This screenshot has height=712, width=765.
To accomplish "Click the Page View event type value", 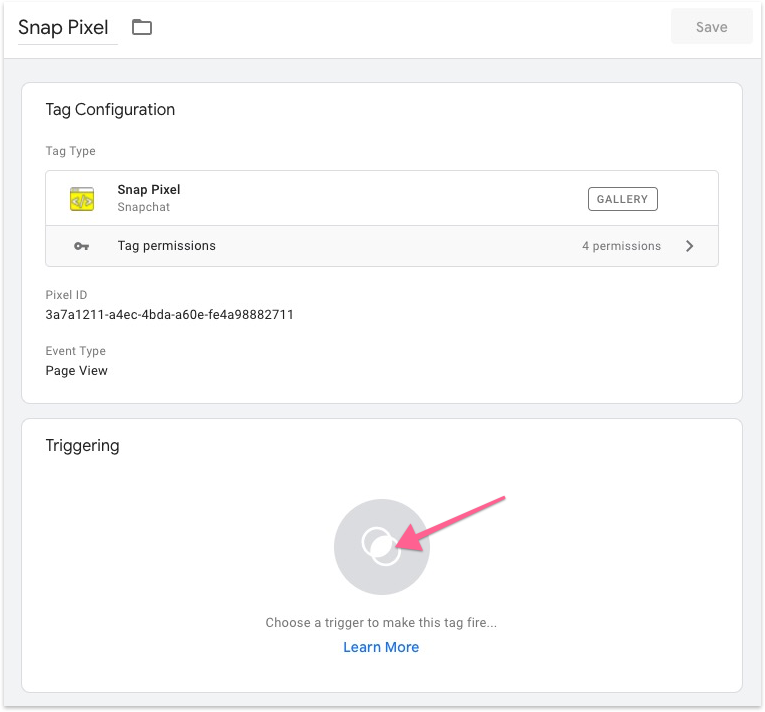I will (77, 370).
